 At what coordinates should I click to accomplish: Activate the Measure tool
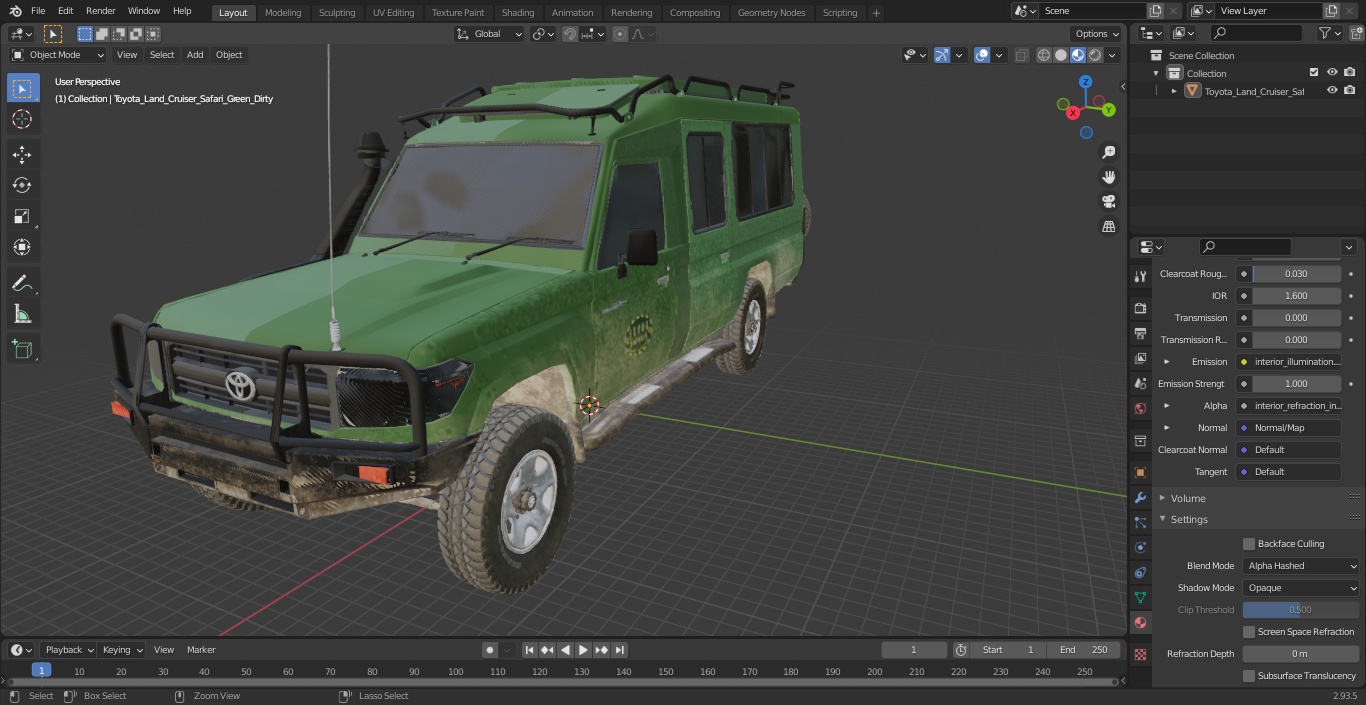point(22,314)
